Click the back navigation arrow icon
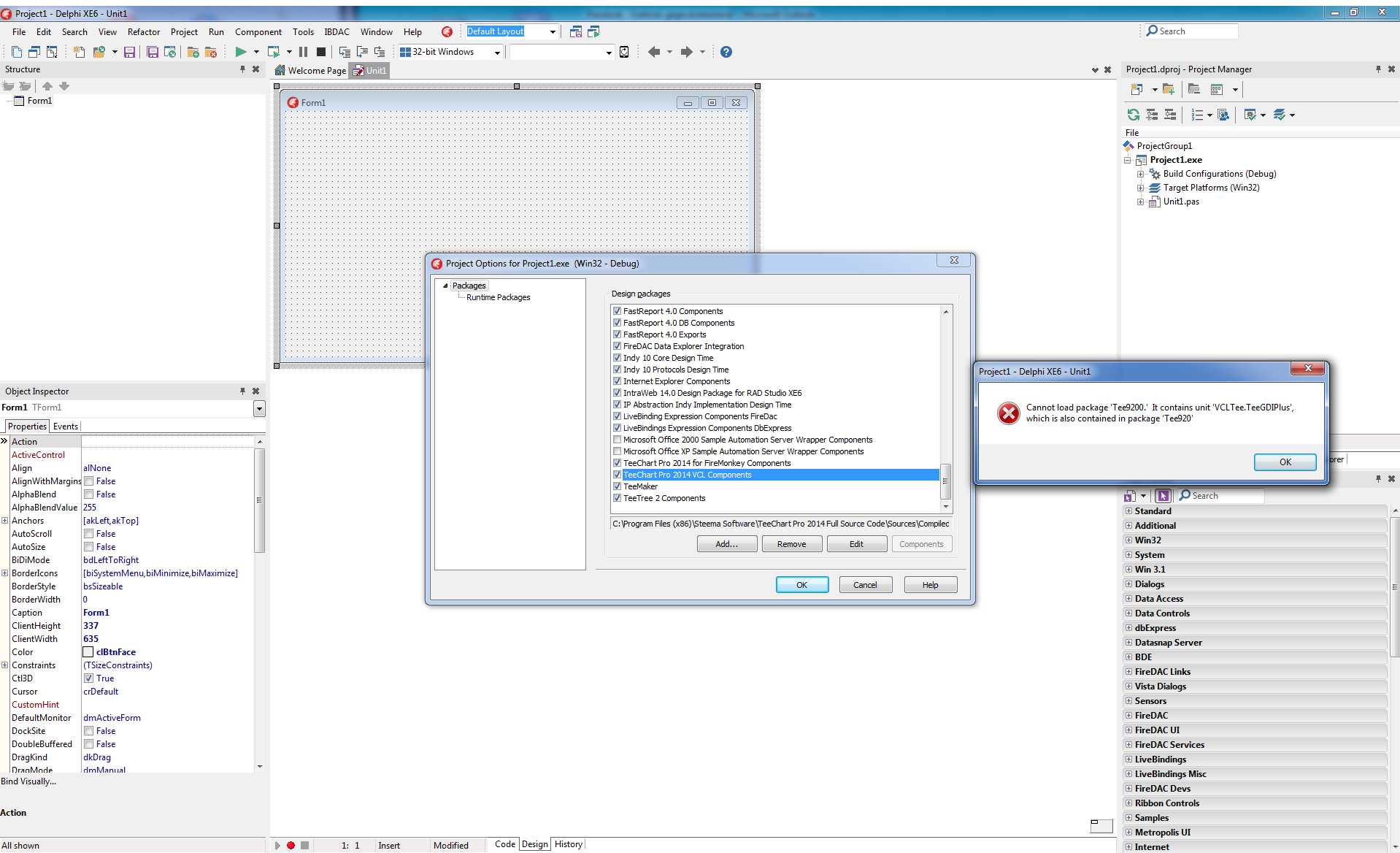 [x=654, y=52]
